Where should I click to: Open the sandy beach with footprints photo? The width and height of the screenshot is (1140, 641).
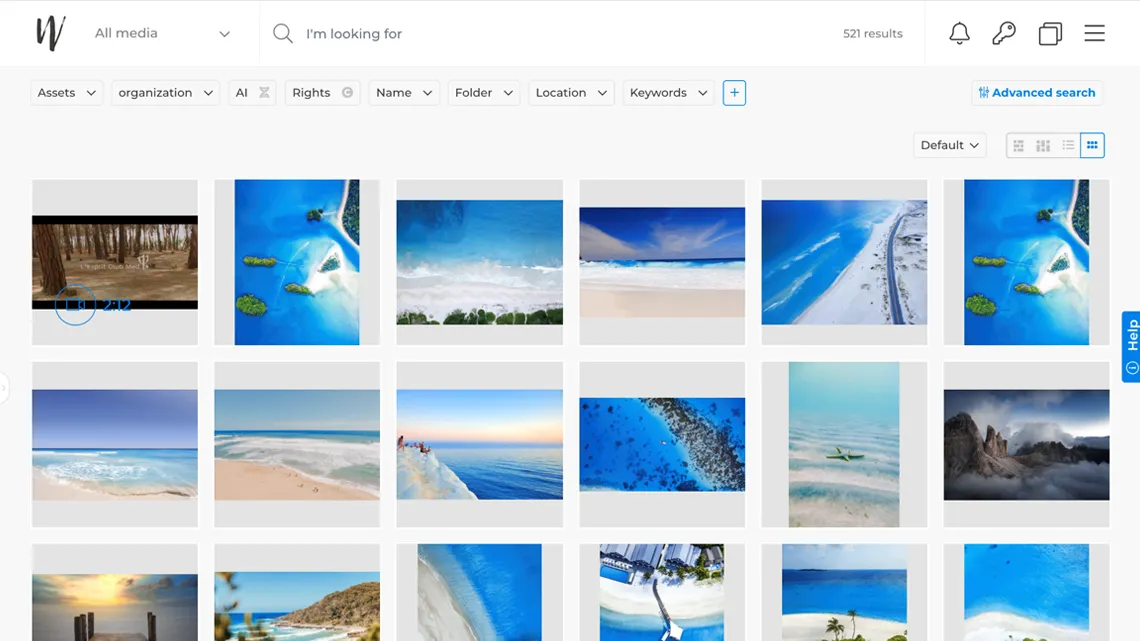coord(297,445)
